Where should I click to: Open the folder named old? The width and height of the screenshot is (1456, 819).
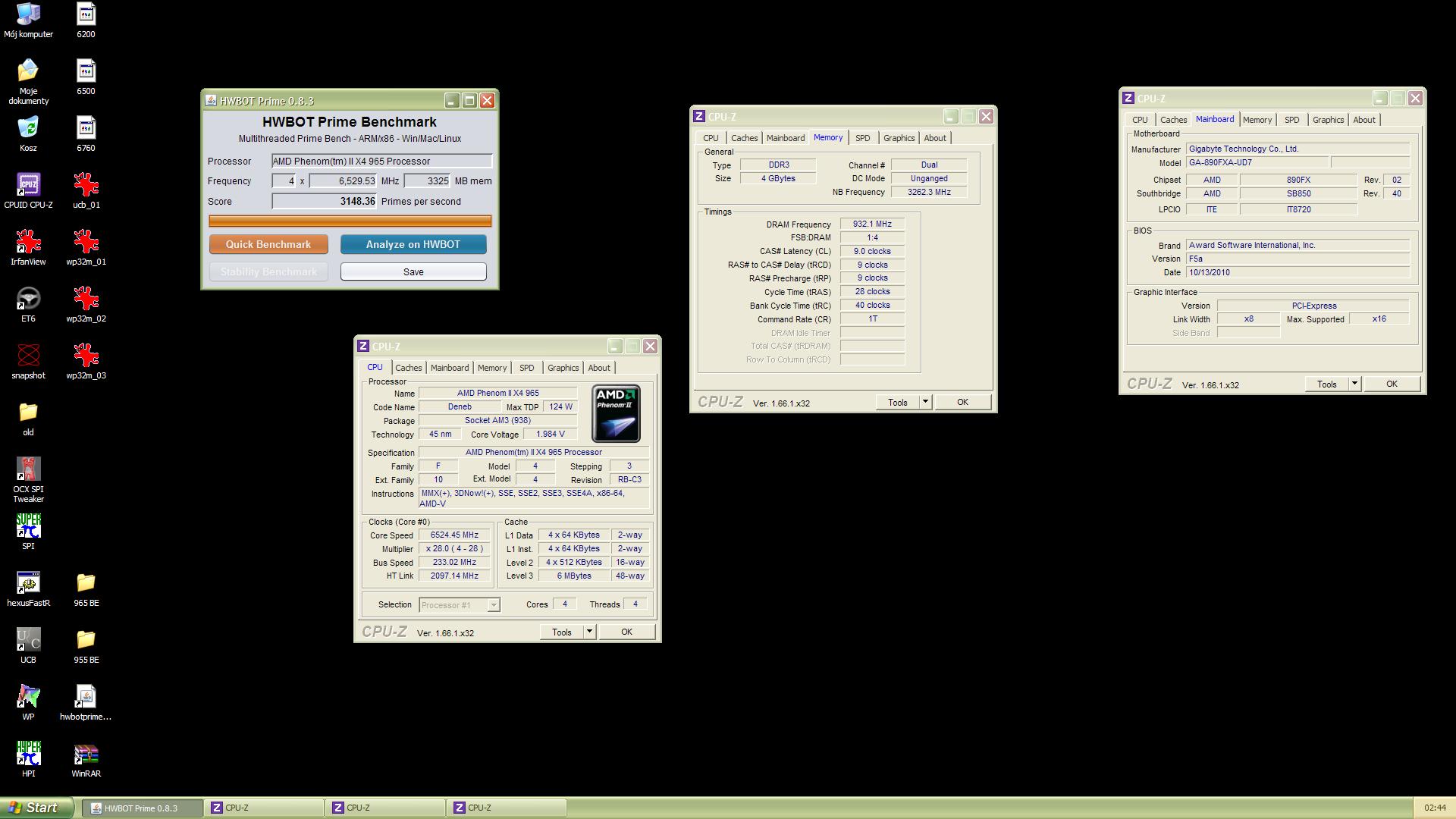28,418
